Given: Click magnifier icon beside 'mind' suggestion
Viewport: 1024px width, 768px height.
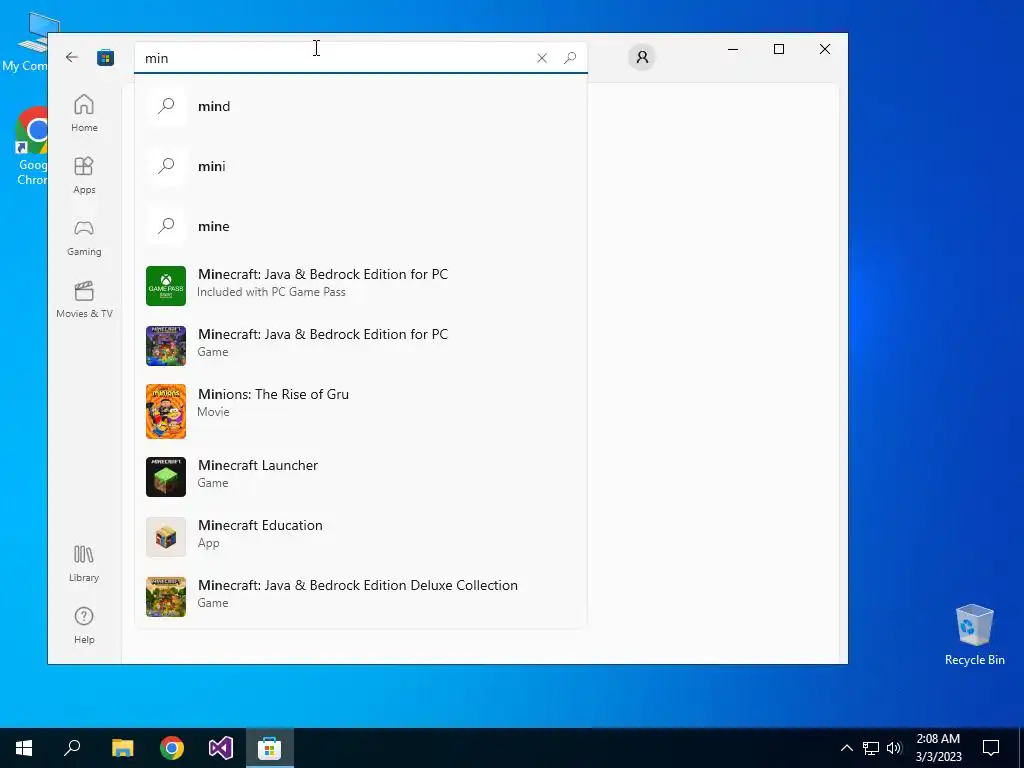Looking at the screenshot, I should 166,106.
